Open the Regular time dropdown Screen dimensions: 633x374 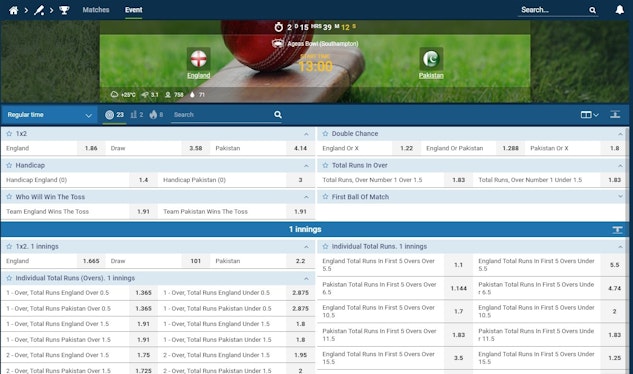[x=49, y=115]
